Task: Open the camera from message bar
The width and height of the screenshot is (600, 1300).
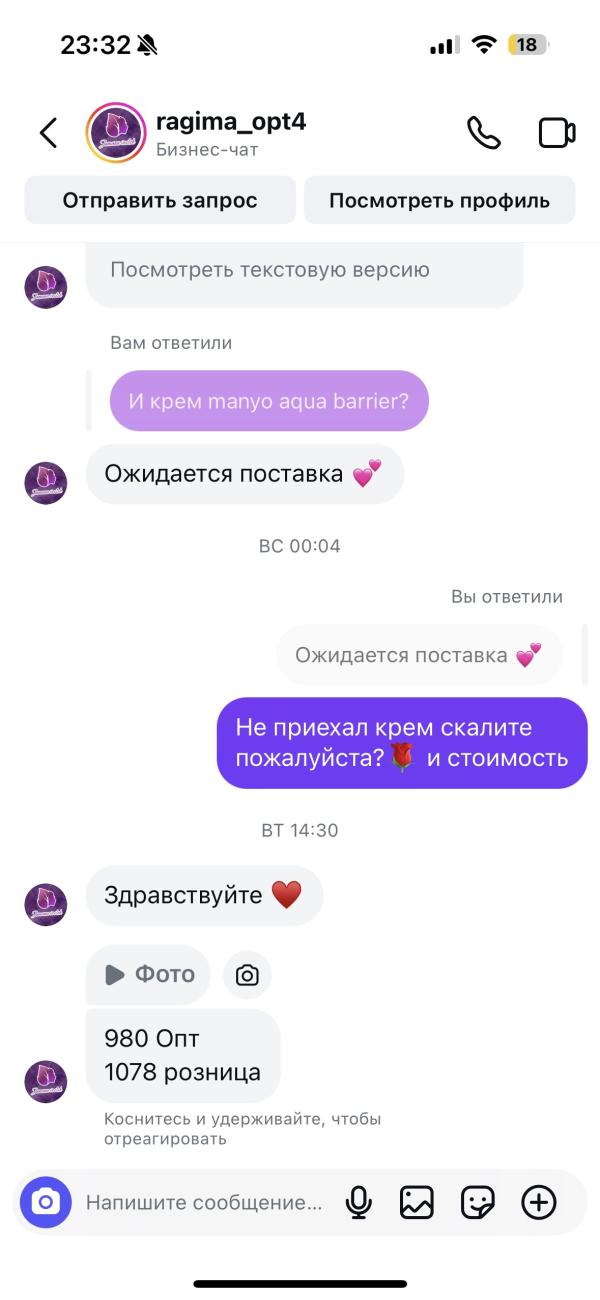Action: (46, 1202)
